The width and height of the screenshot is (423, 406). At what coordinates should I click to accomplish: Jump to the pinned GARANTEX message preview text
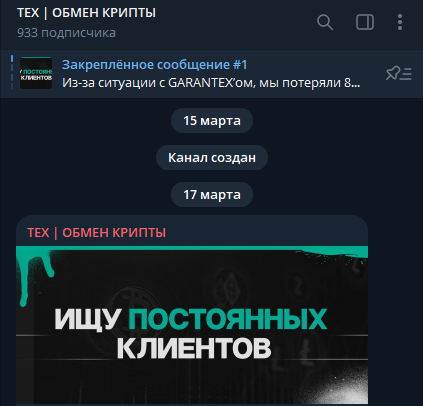click(211, 83)
